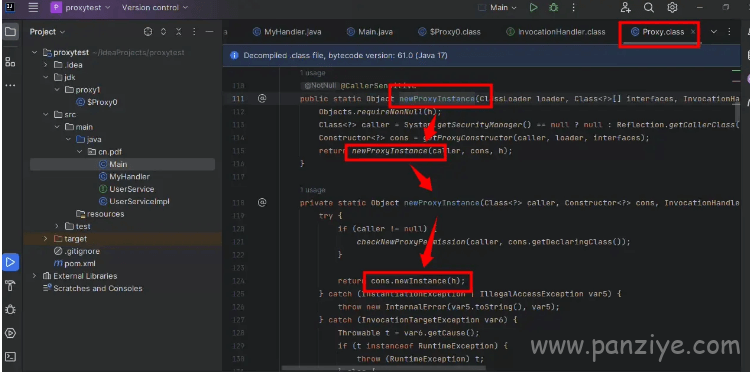Image resolution: width=750 pixels, height=372 pixels.
Task: Collapse the main folder
Action: [57, 127]
